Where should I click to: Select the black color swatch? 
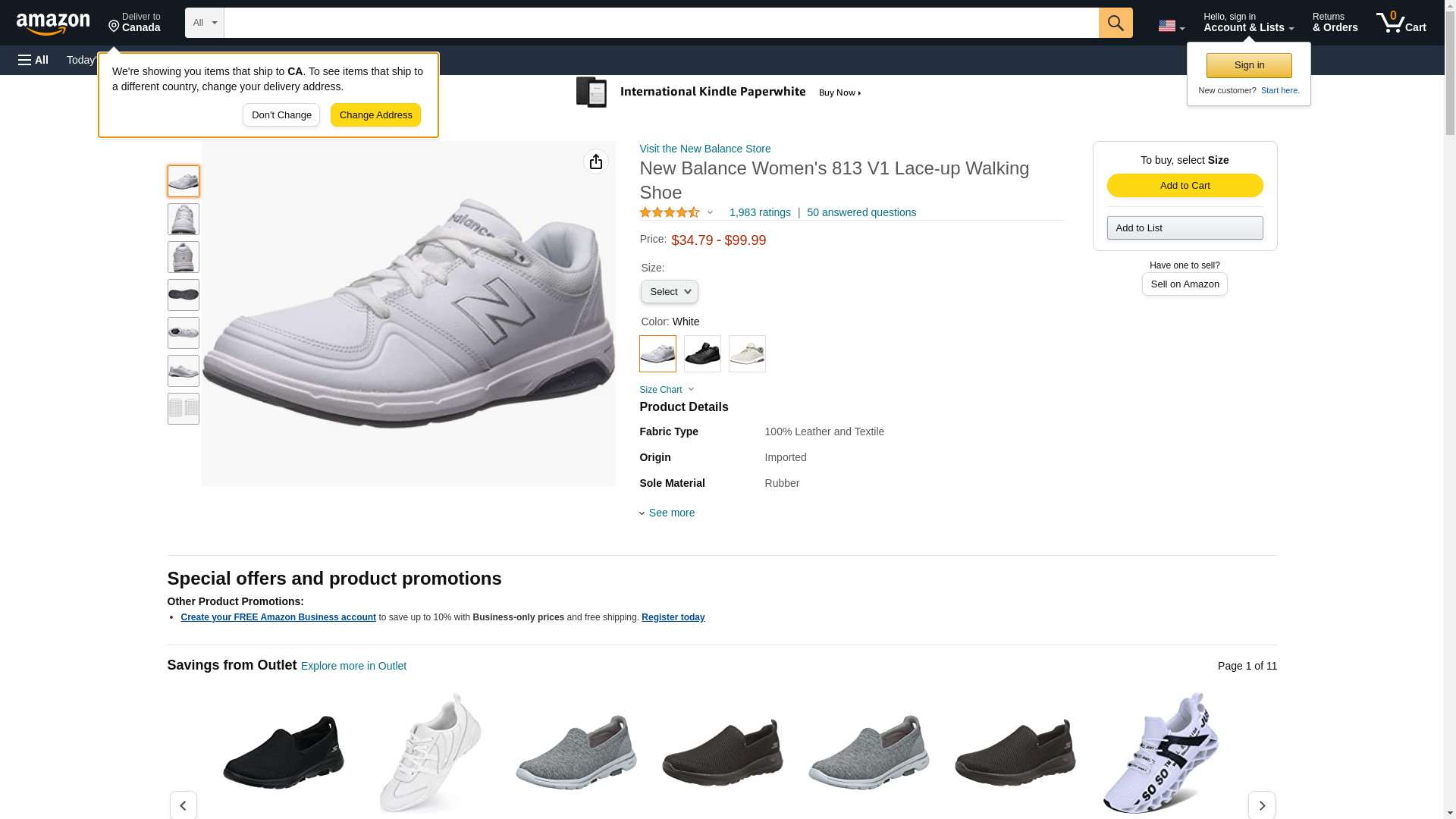point(702,353)
